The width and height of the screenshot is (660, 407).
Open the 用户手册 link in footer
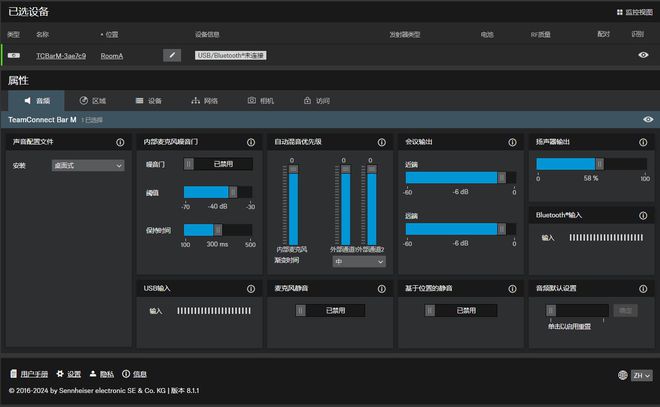[x=29, y=374]
